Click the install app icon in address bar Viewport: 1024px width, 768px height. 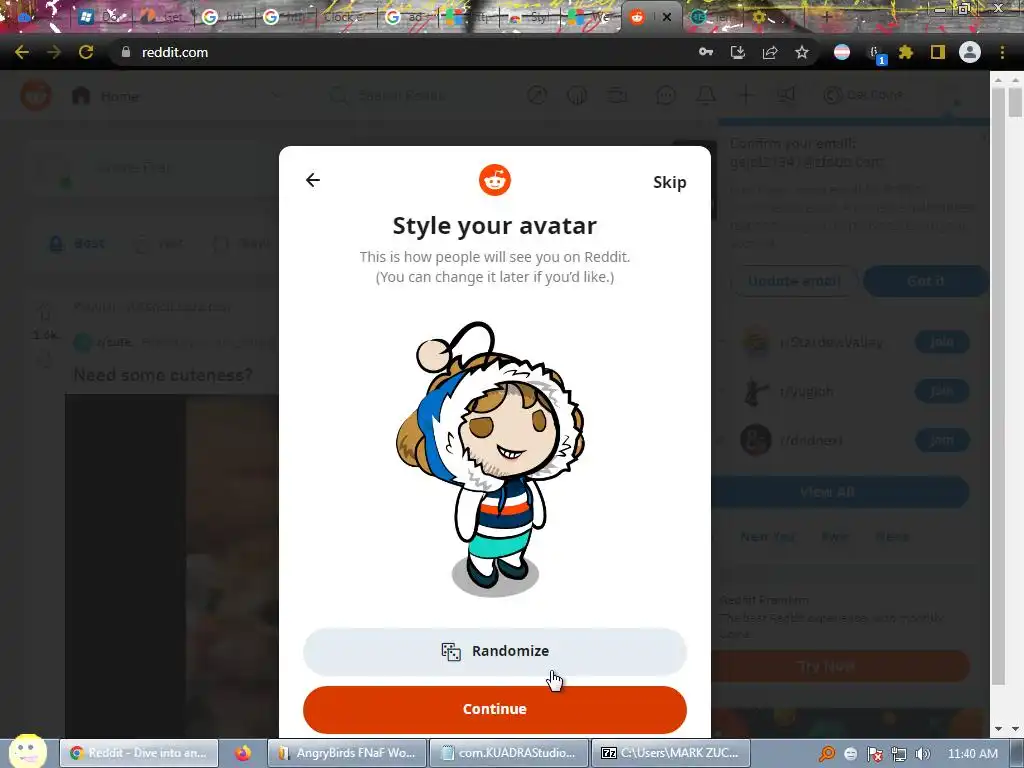[738, 52]
